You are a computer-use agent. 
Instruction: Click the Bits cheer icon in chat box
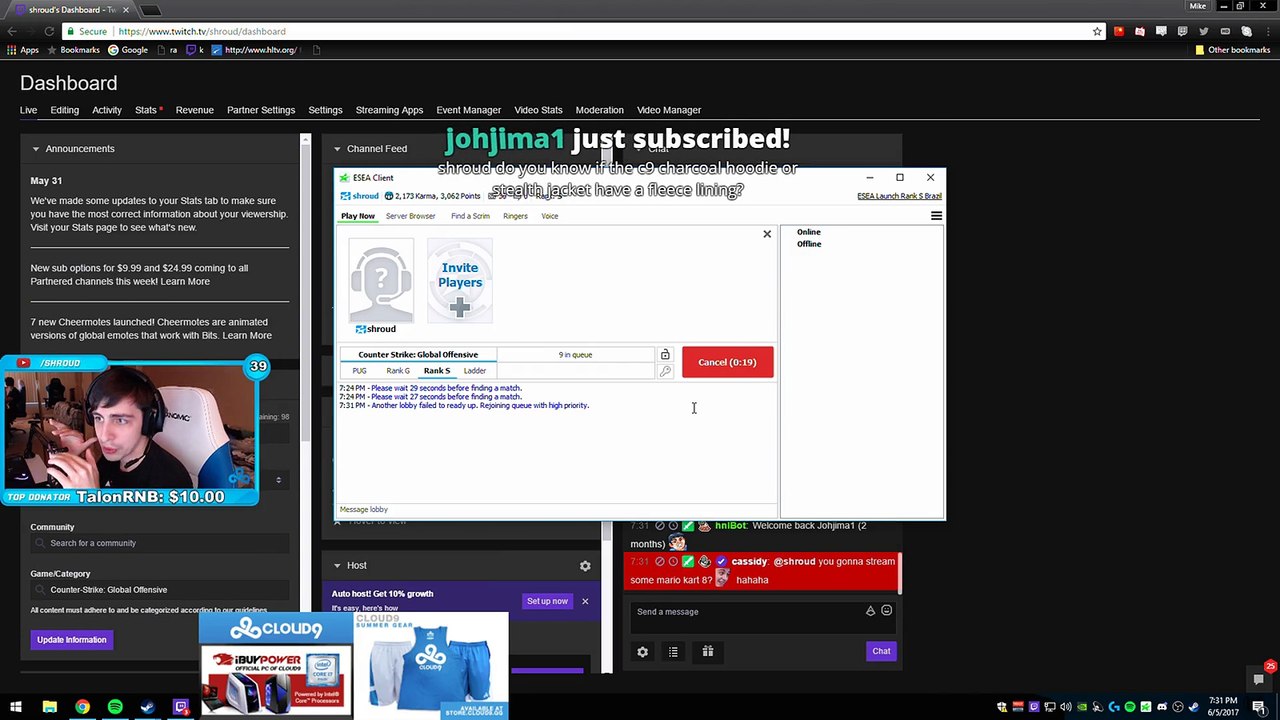870,611
